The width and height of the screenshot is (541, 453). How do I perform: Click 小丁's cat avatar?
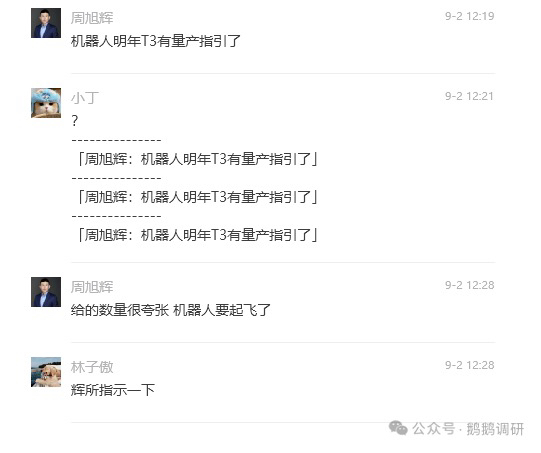click(x=46, y=103)
